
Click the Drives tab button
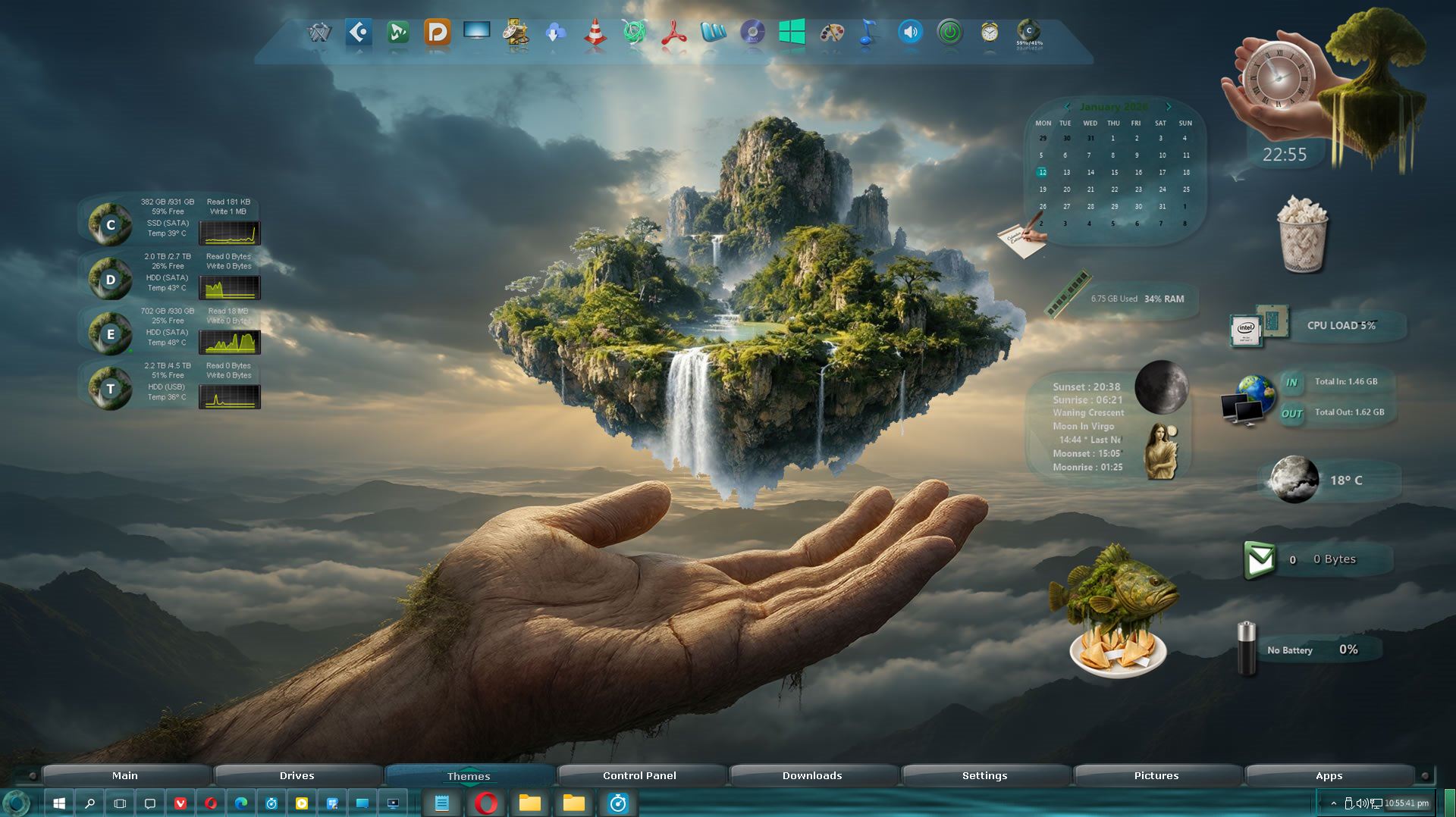[297, 775]
